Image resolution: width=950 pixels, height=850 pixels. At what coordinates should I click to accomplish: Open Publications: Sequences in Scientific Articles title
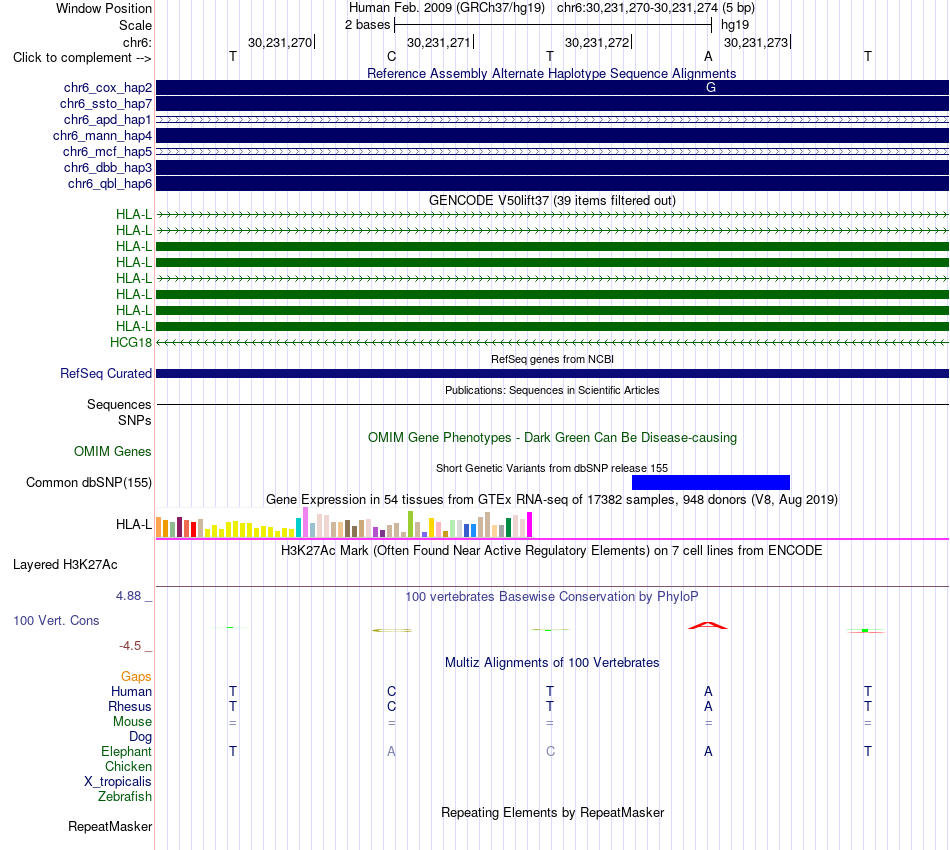coord(552,390)
